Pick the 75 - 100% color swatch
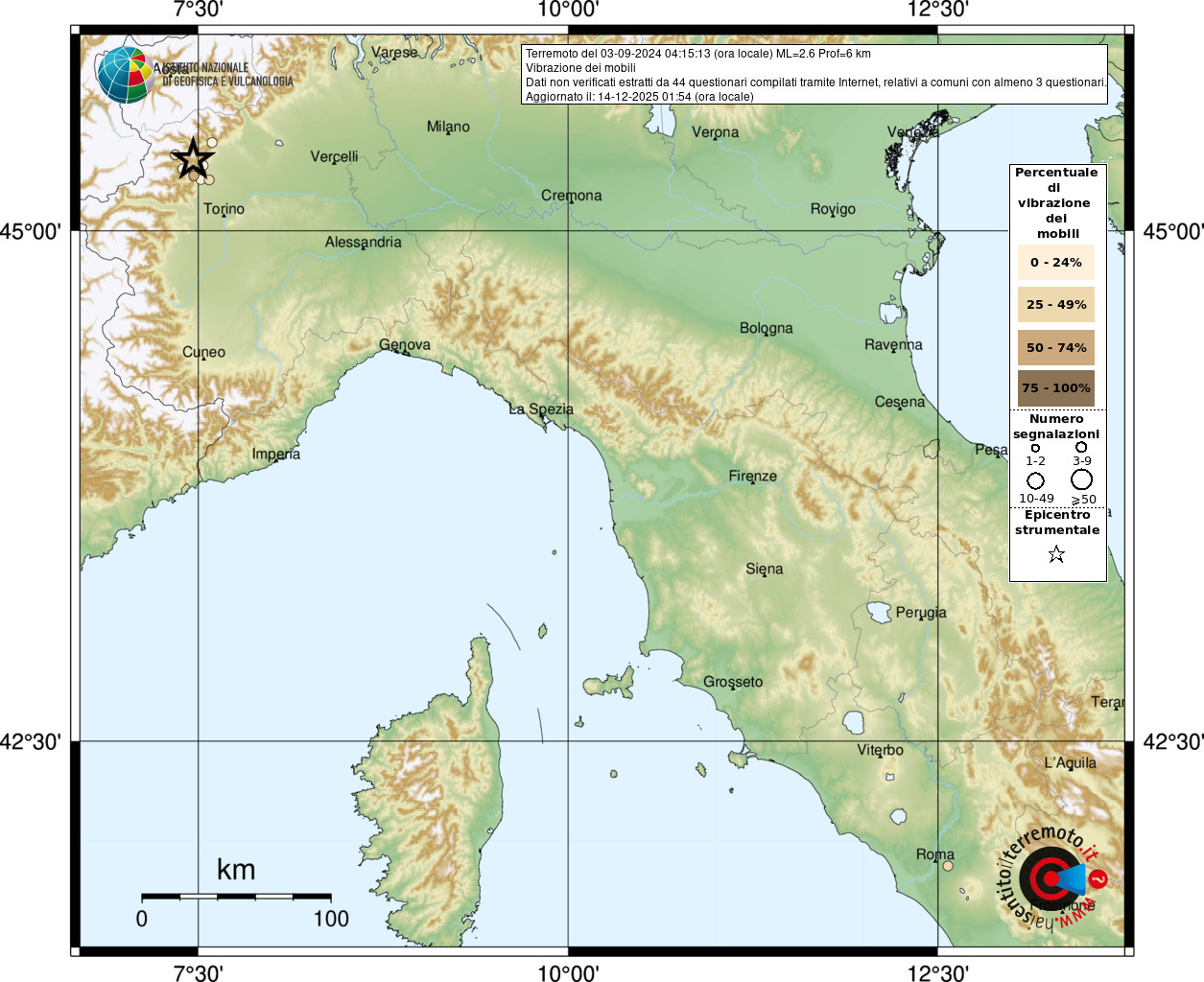Screen dimensions: 1204x982 (x=1056, y=388)
